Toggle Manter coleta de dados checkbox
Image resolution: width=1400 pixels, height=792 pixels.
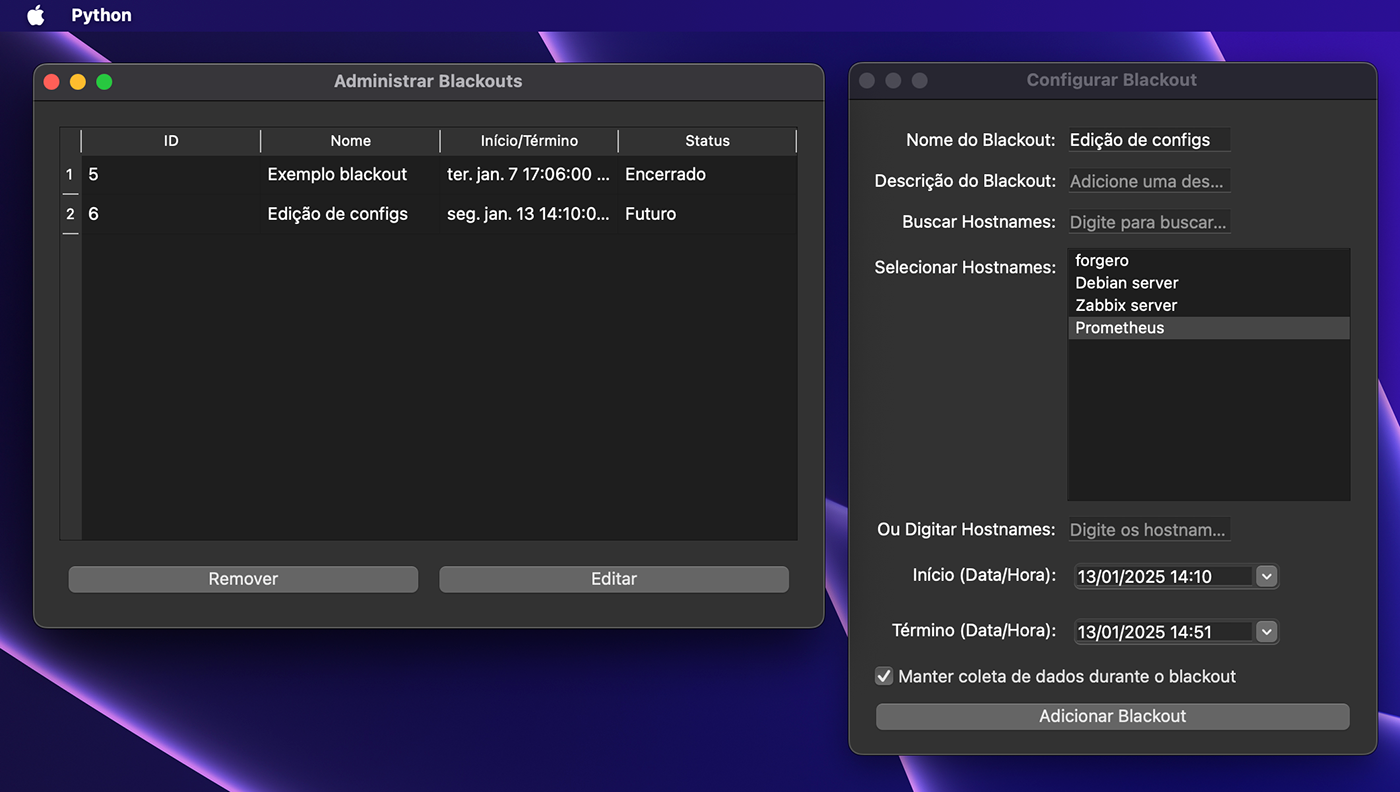[x=884, y=676]
